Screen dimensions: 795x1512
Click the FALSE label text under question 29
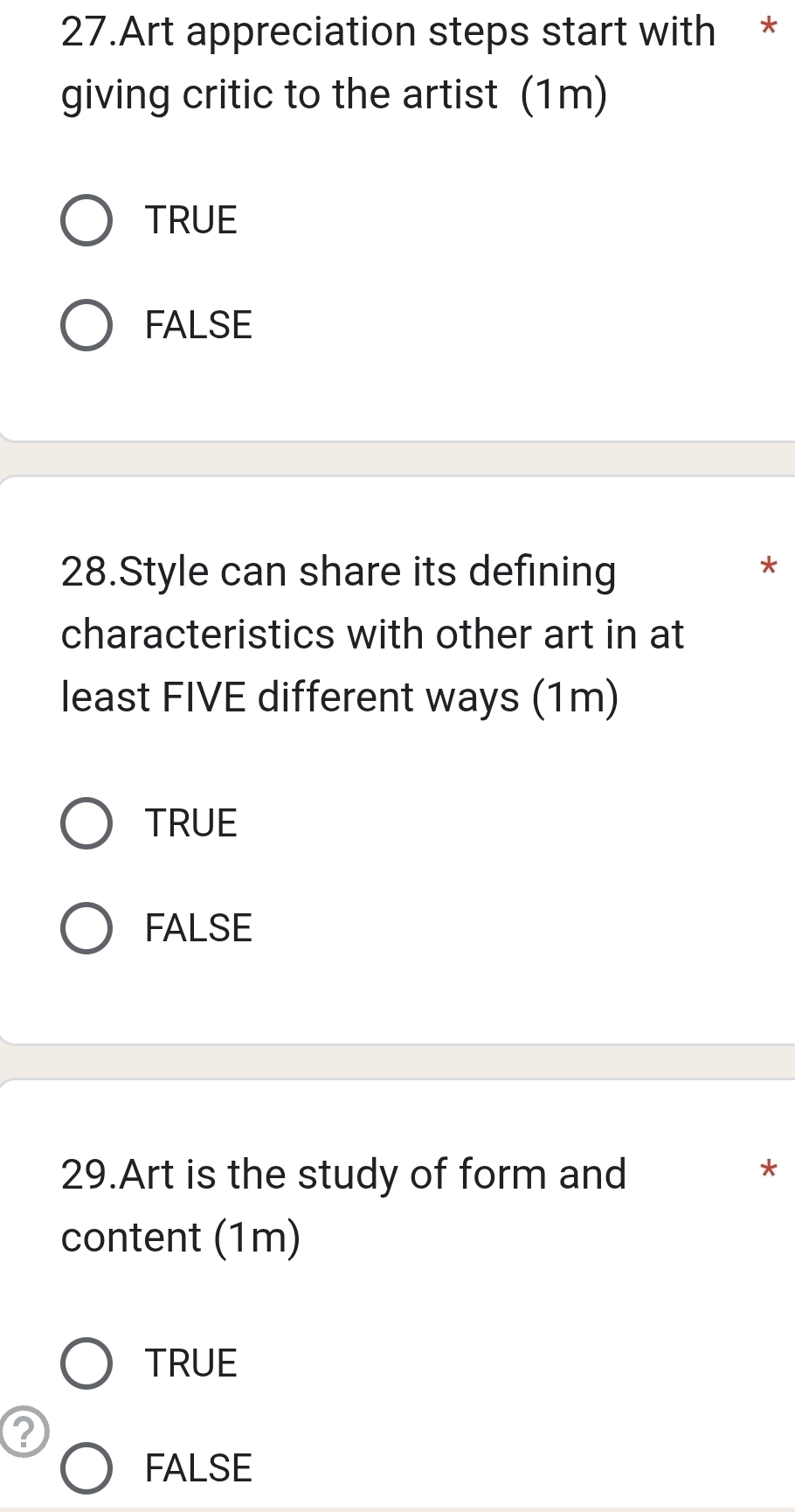(x=198, y=1468)
